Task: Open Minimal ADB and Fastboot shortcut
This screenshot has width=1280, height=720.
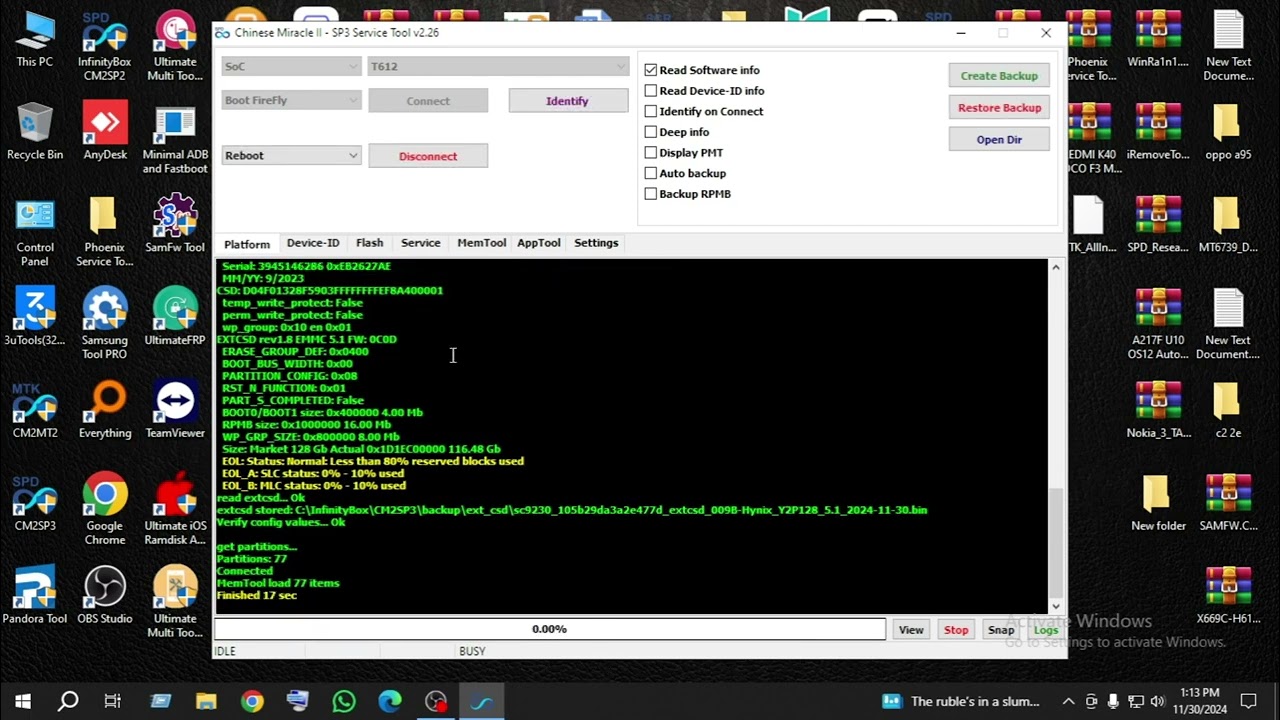Action: 175,140
